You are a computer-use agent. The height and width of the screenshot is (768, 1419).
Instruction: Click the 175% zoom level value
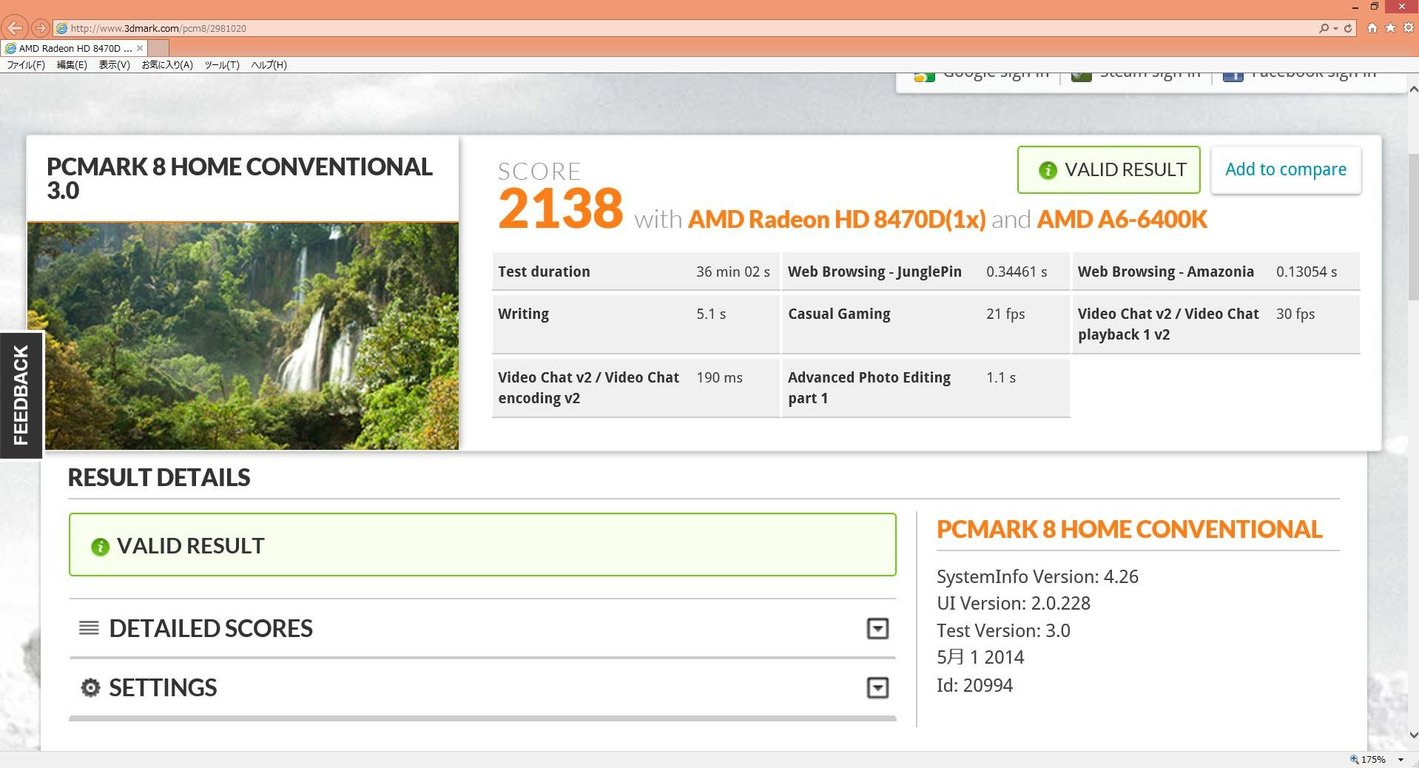tap(1374, 760)
